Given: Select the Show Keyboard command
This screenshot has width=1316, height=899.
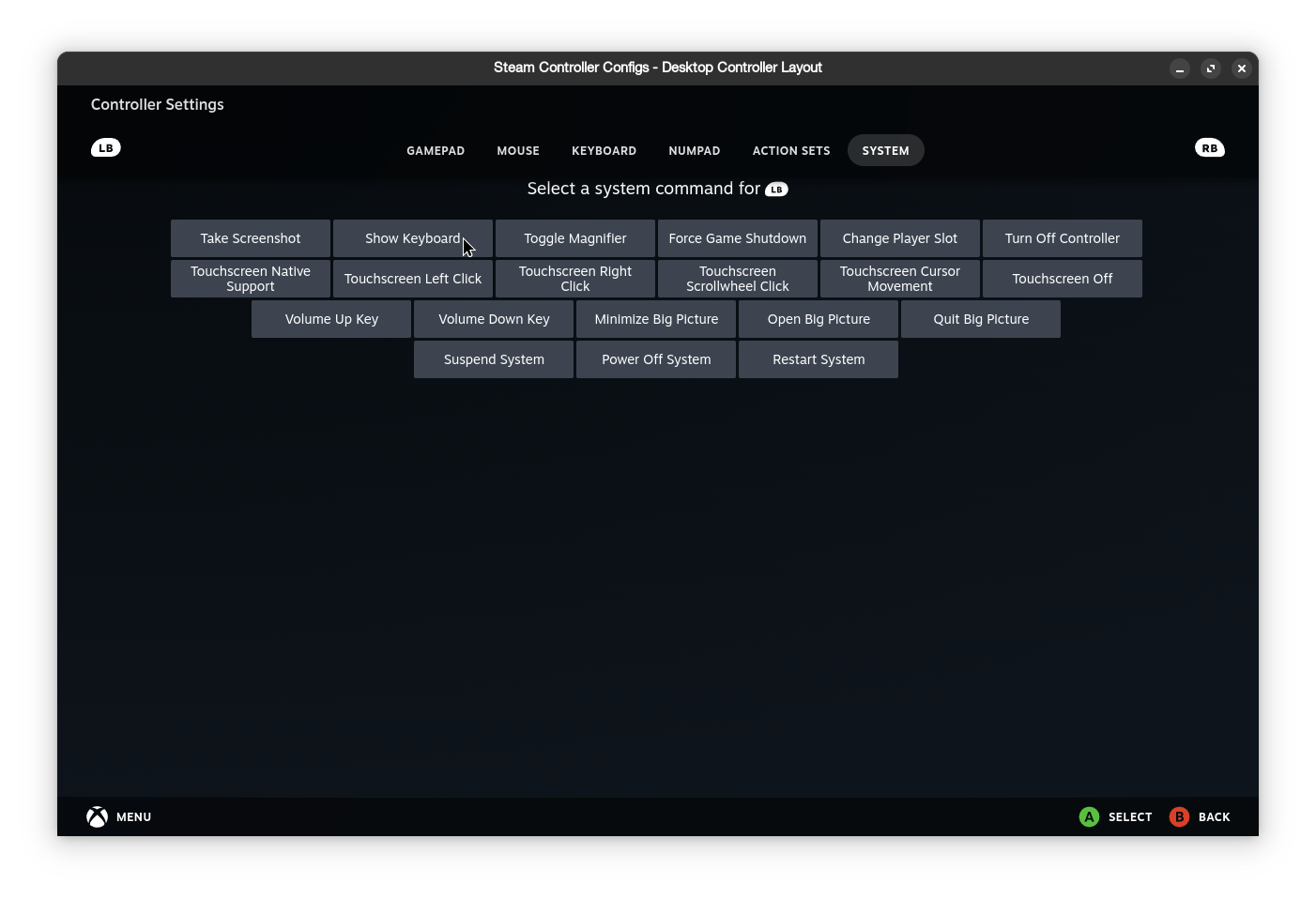Looking at the screenshot, I should click(x=413, y=238).
